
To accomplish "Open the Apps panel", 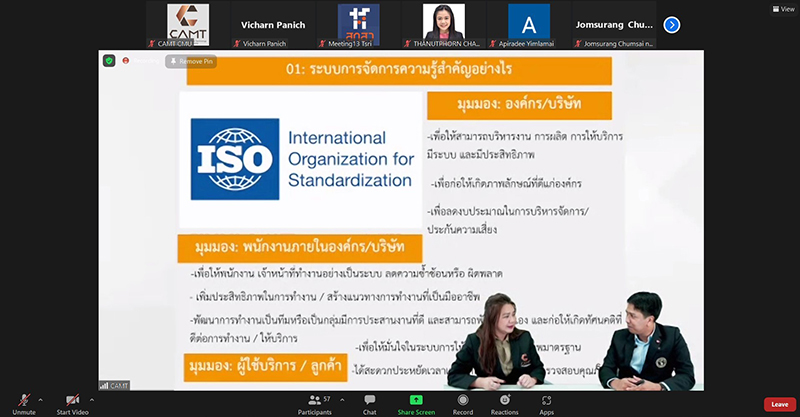I will click(x=546, y=404).
